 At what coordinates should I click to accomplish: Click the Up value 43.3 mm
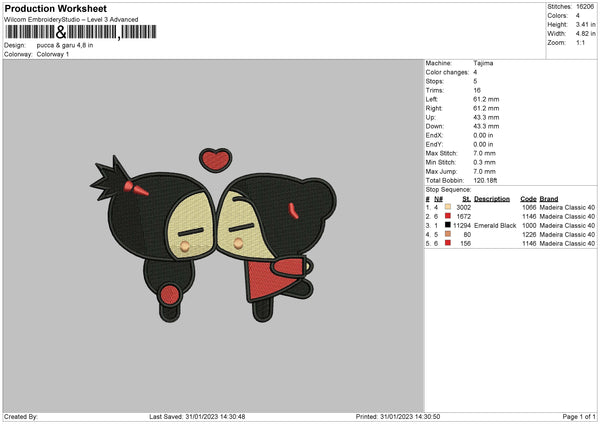coord(486,117)
